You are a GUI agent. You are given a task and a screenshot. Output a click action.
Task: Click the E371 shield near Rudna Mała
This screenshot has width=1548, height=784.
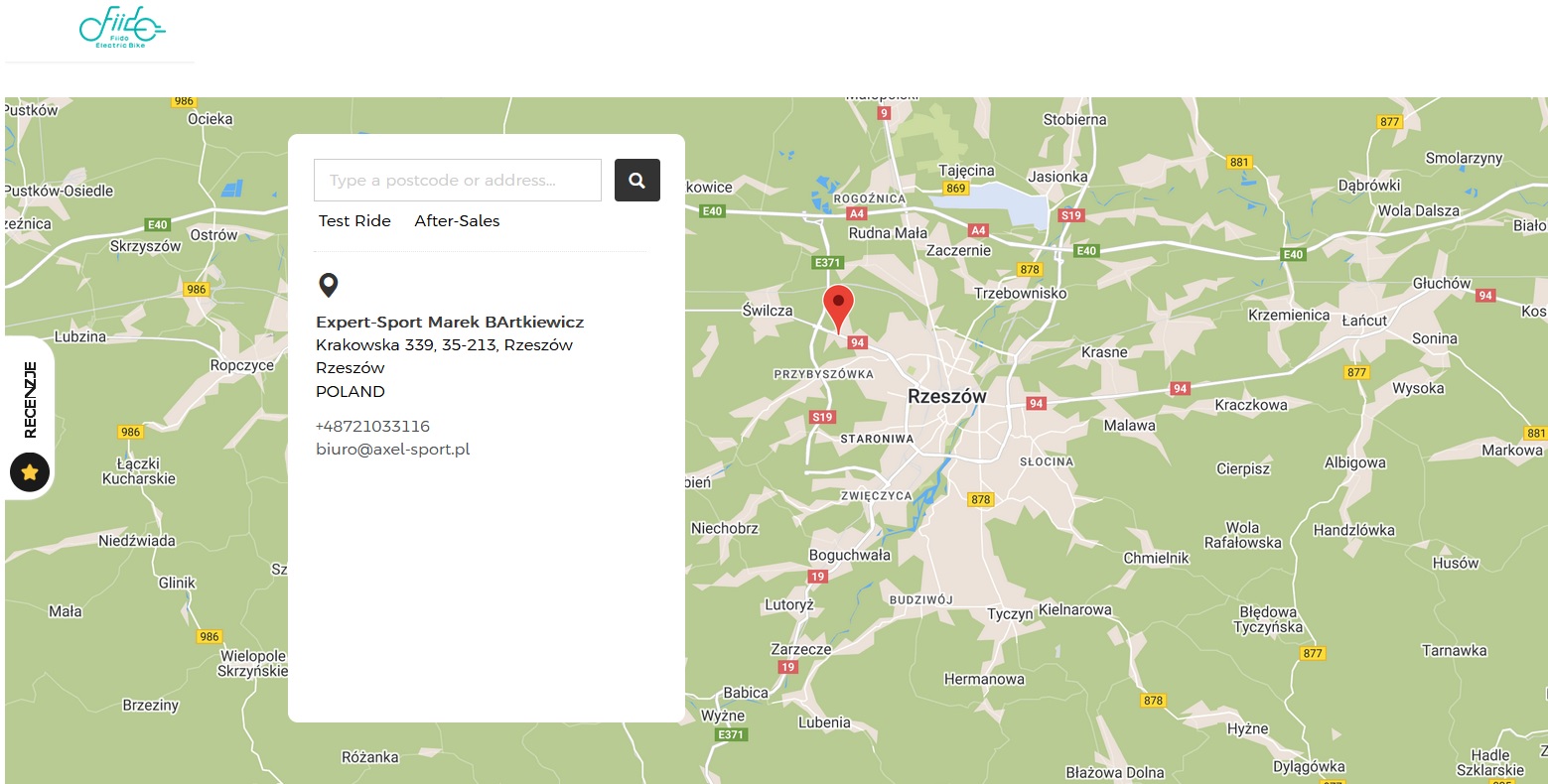827,263
